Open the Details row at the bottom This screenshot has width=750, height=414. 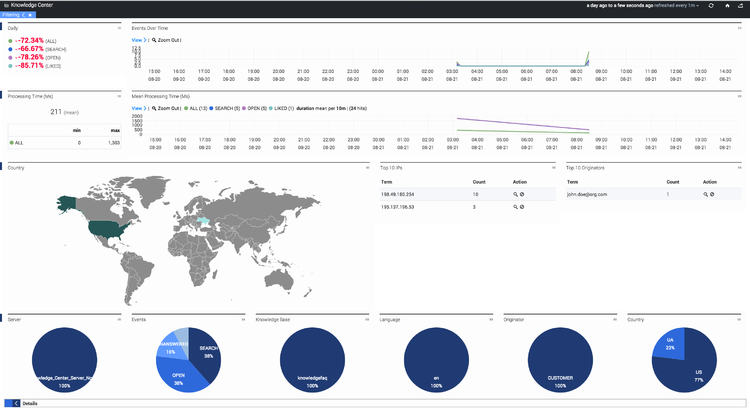[x=30, y=403]
